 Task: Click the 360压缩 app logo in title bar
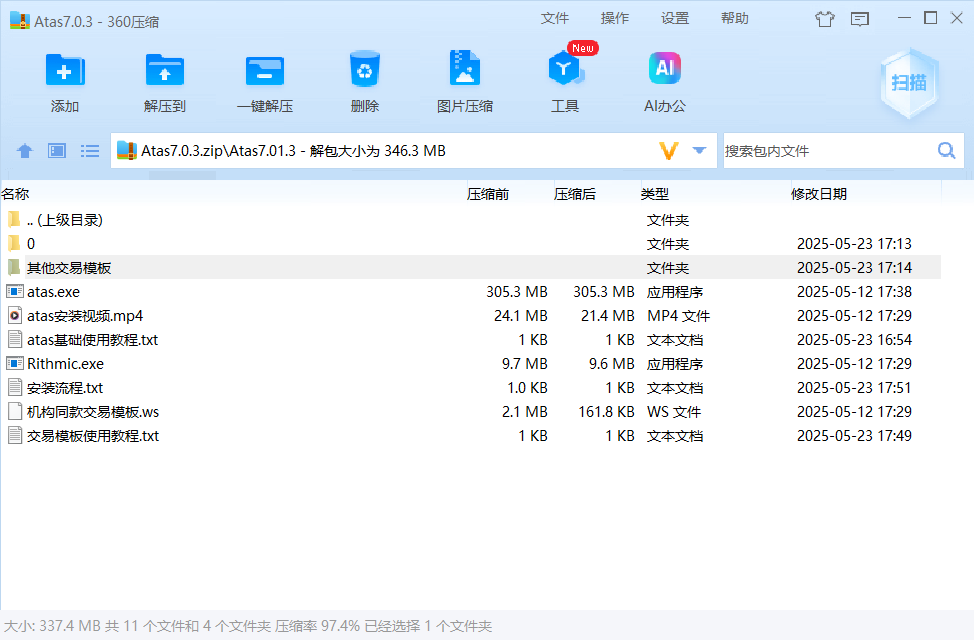point(20,21)
